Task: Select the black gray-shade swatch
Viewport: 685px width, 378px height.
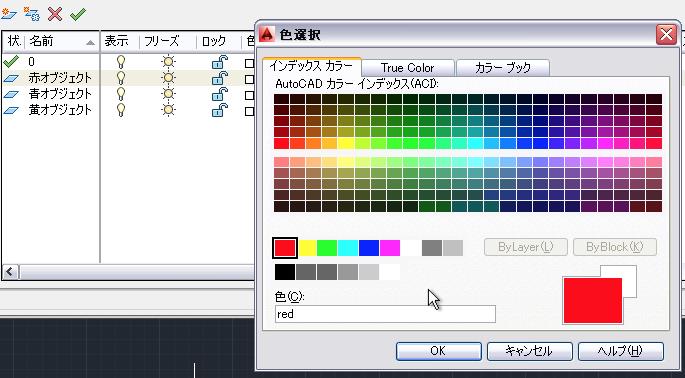Action: click(285, 272)
